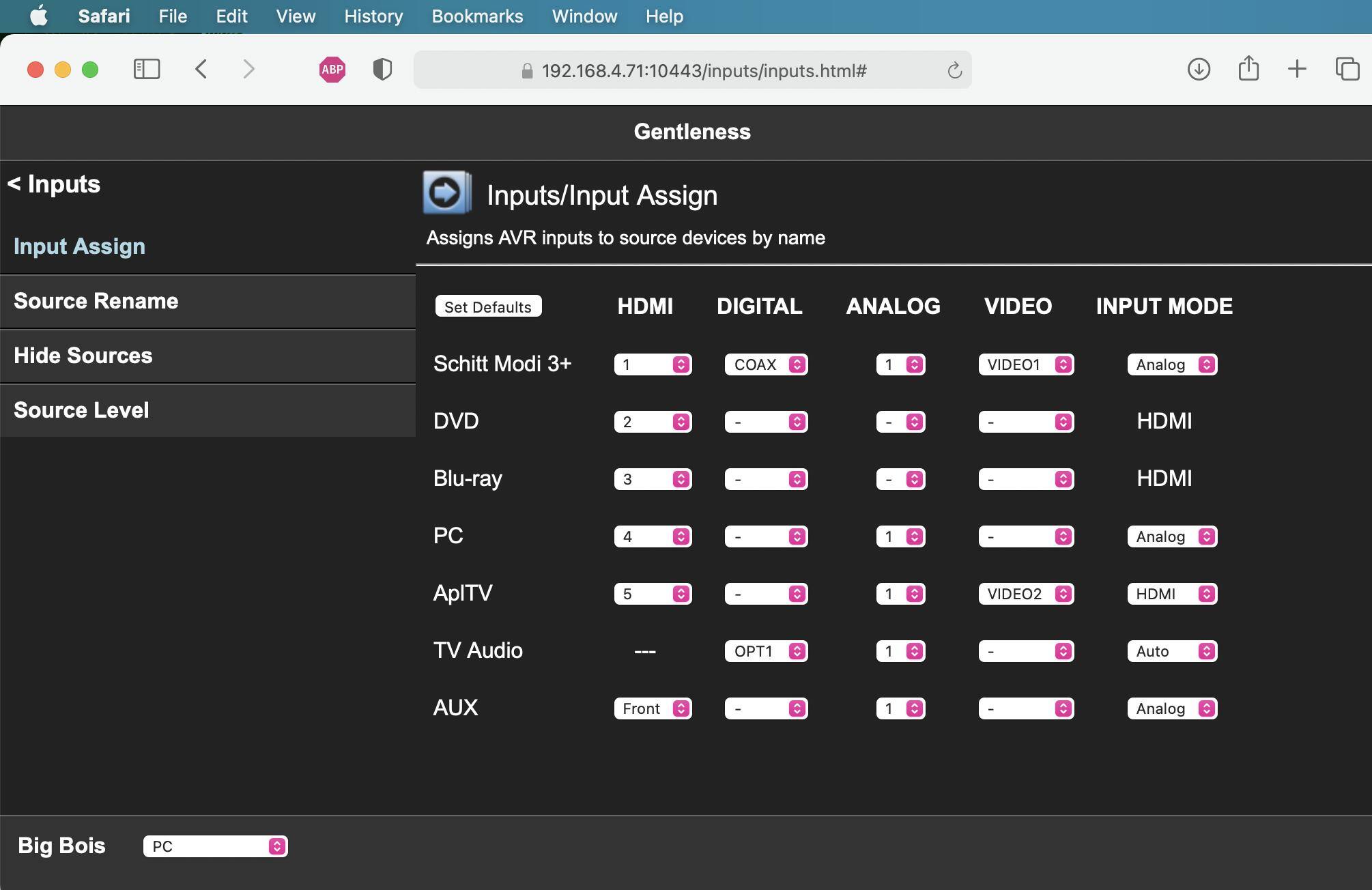The height and width of the screenshot is (890, 1372).
Task: Open the AplTV VIDEO2 video dropdown
Action: tap(1025, 594)
